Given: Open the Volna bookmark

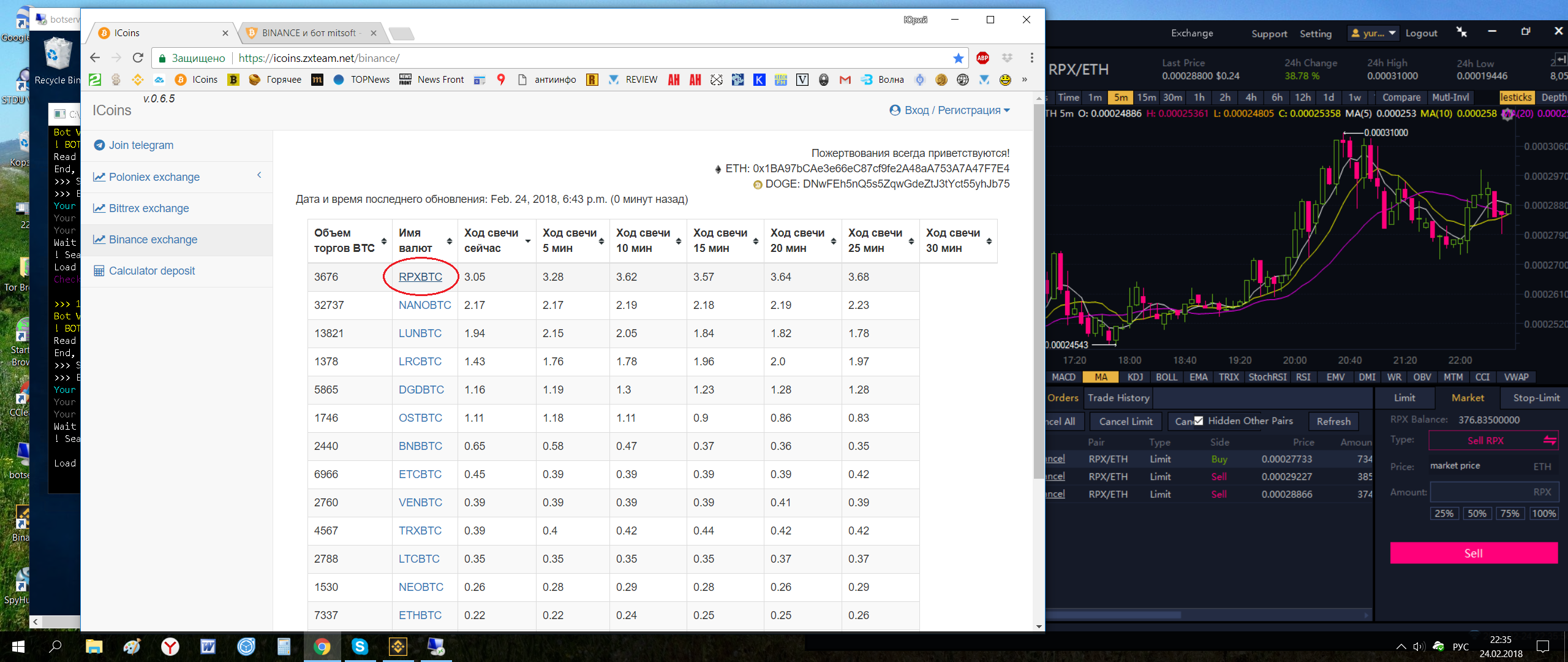Looking at the screenshot, I should pyautogui.click(x=883, y=80).
